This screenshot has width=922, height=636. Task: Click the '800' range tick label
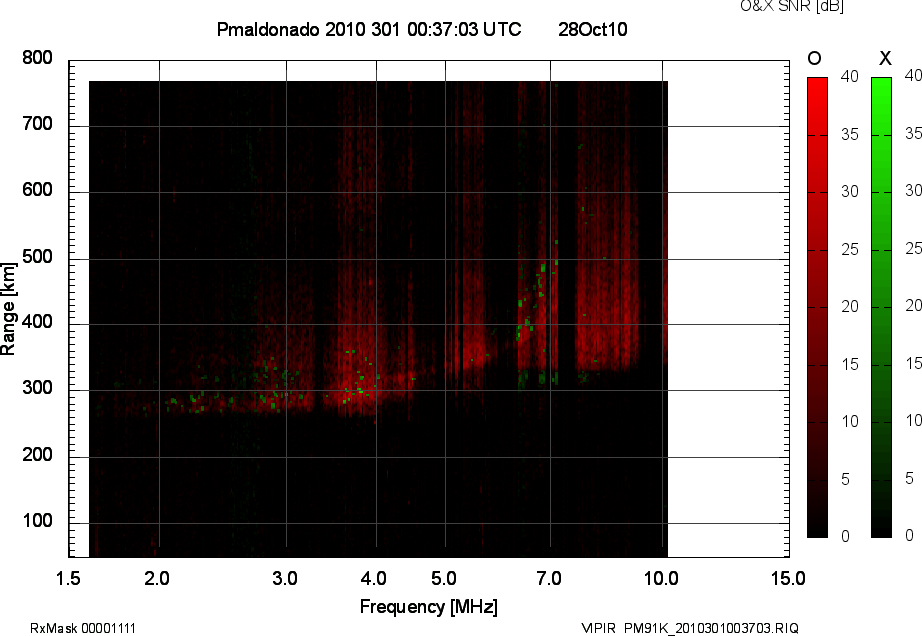[x=37, y=58]
